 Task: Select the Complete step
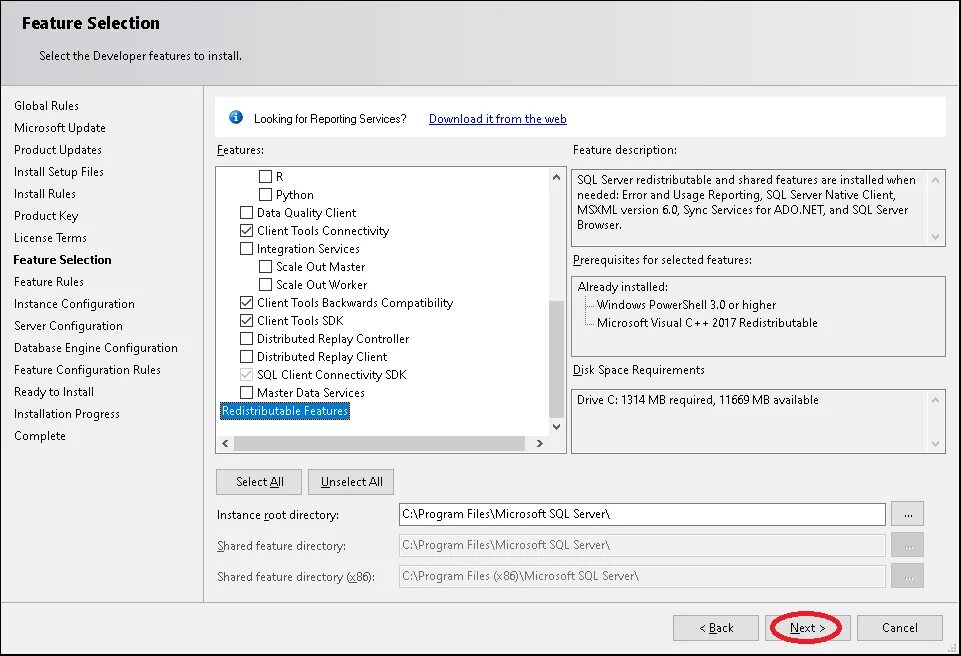[40, 436]
